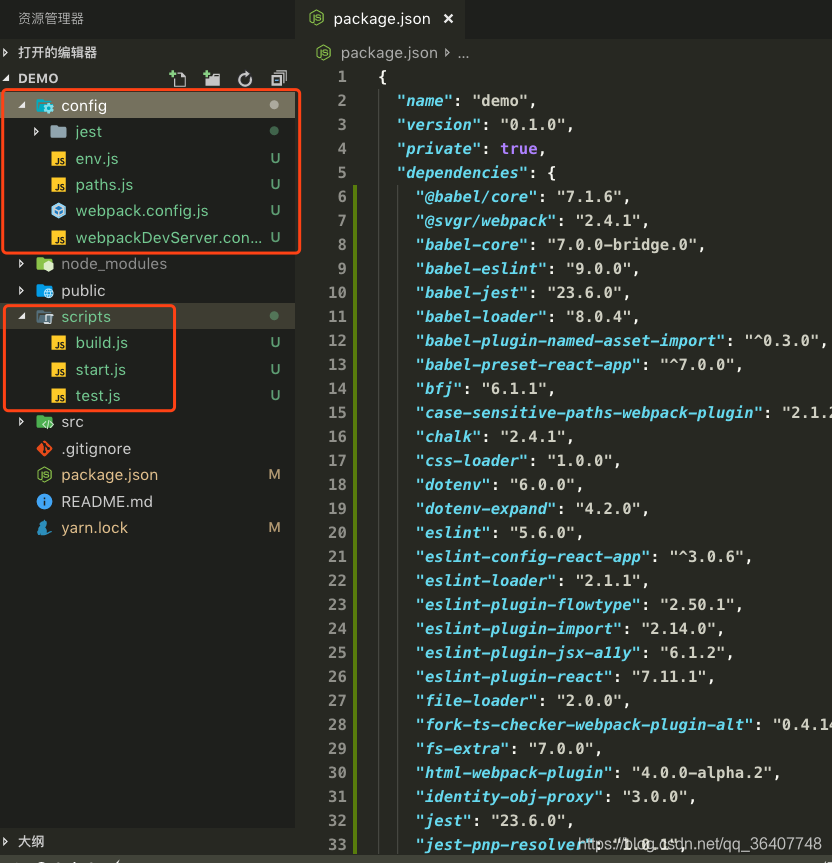Open webpackDevServer.config file
This screenshot has width=832, height=863.
coord(168,238)
